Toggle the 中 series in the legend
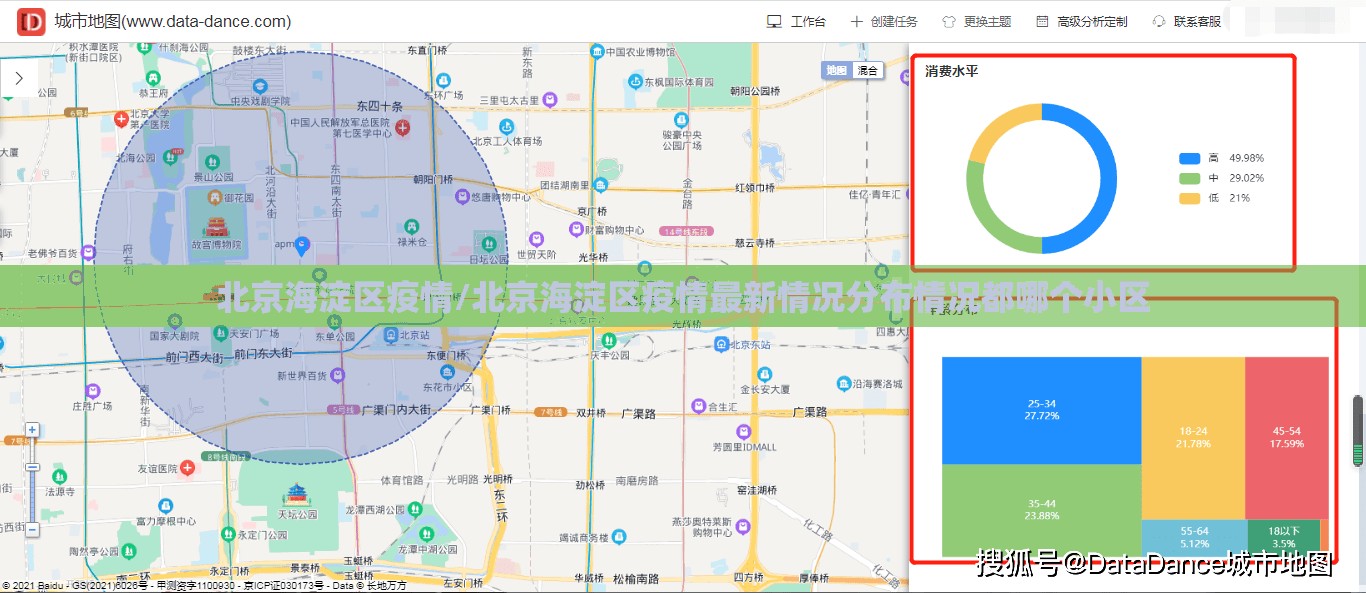Screen dimensions: 1366x593 1222,178
